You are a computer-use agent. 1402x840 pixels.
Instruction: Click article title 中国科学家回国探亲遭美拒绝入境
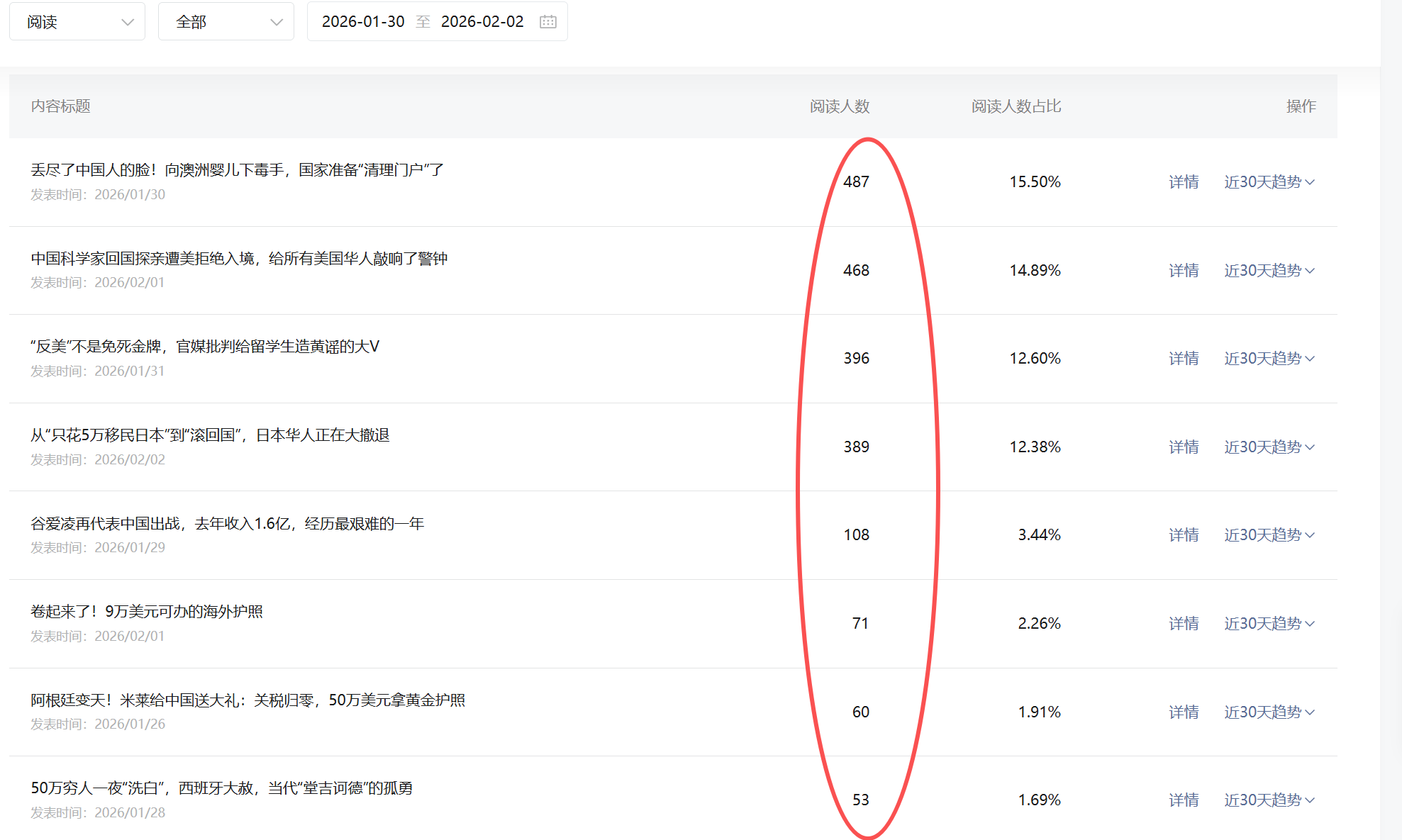[239, 259]
